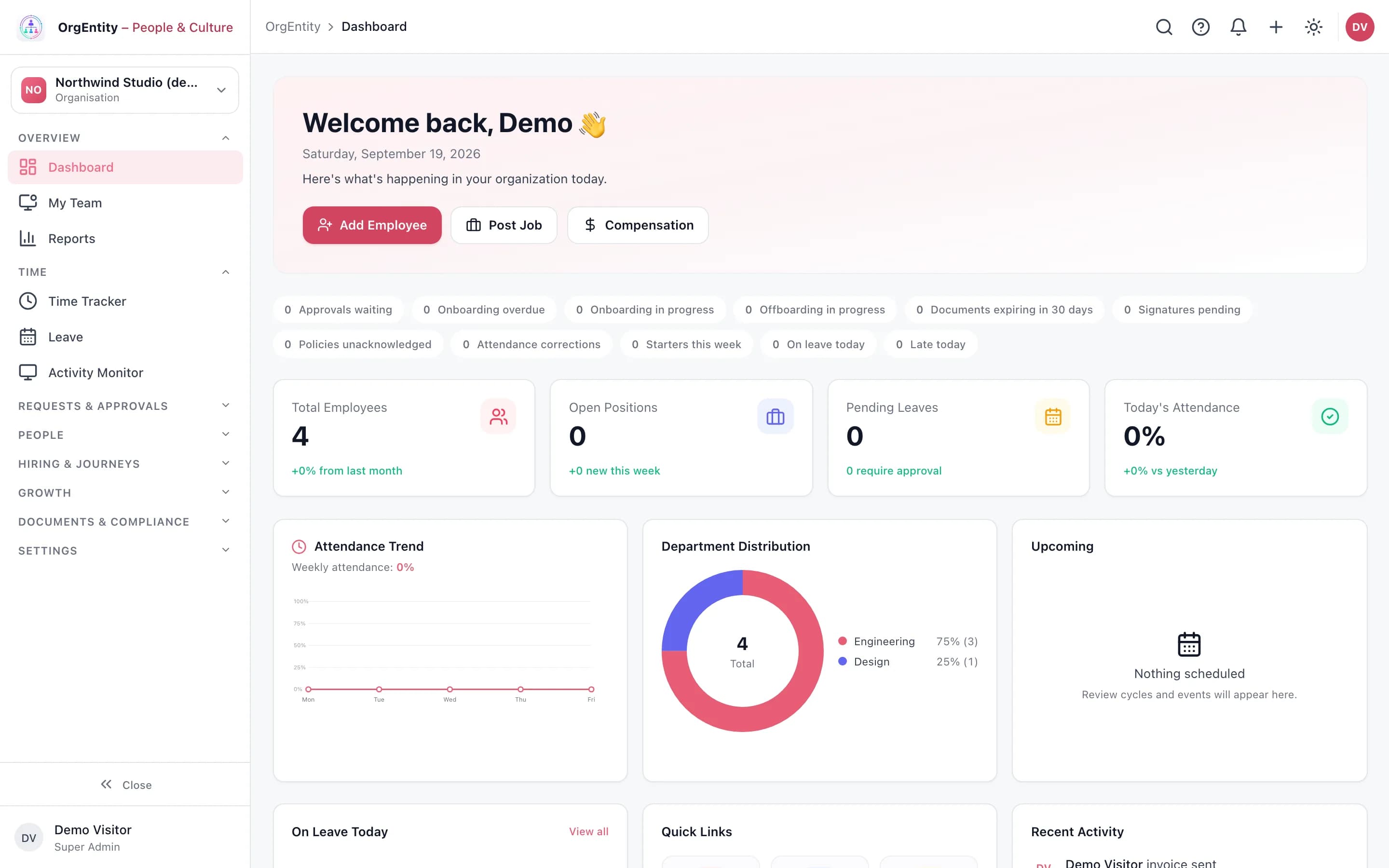The height and width of the screenshot is (868, 1389).
Task: Open Leave in sidebar
Action: coord(125,337)
